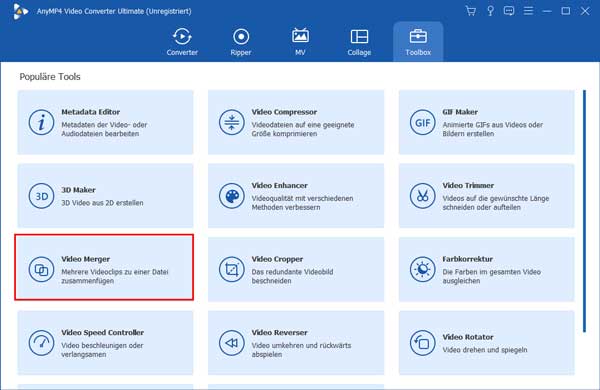Open the 3D Maker title
The width and height of the screenshot is (600, 390).
pos(78,190)
